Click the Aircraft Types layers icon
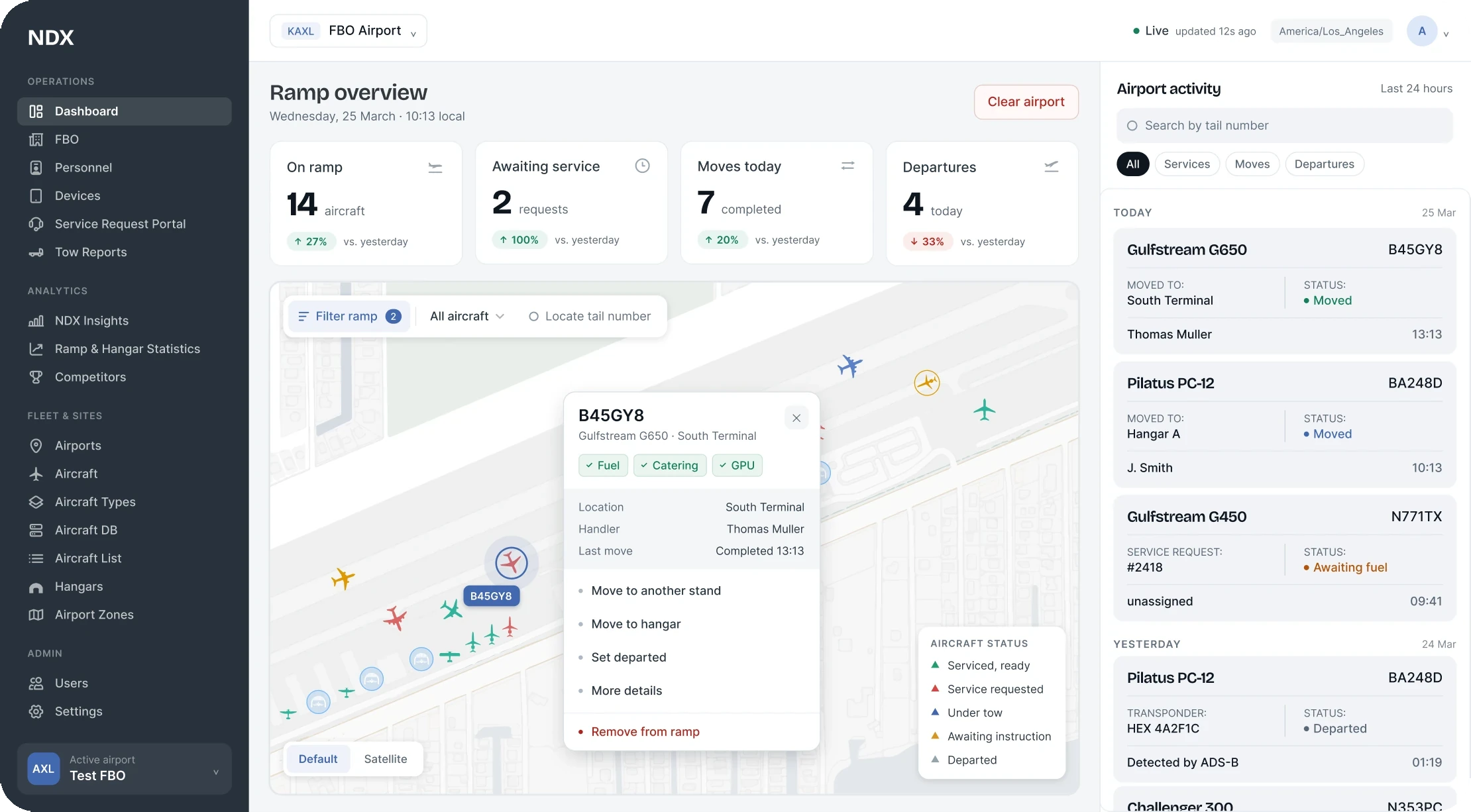This screenshot has height=812, width=1471. (x=36, y=502)
